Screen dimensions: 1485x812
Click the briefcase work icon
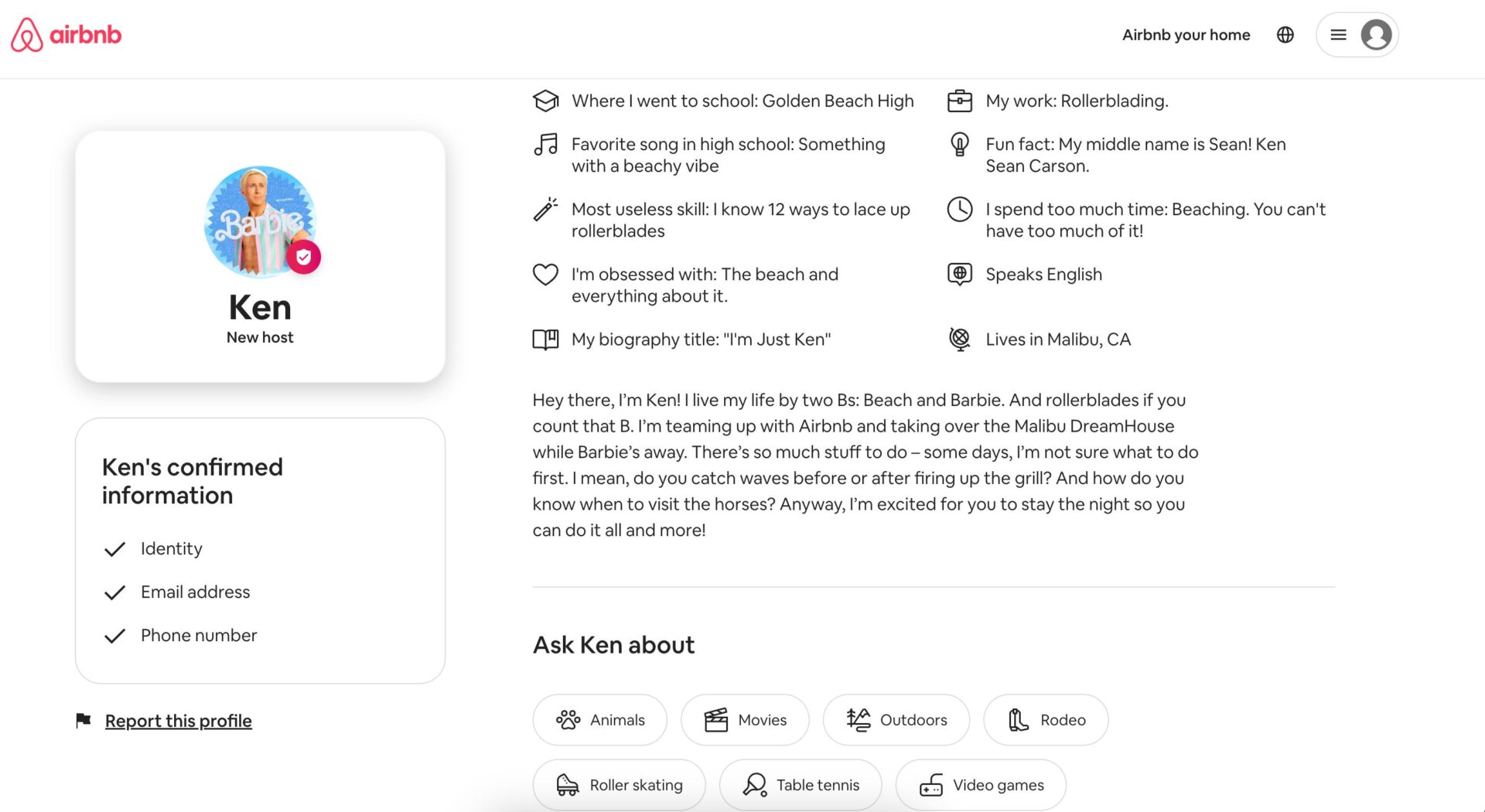tap(960, 101)
